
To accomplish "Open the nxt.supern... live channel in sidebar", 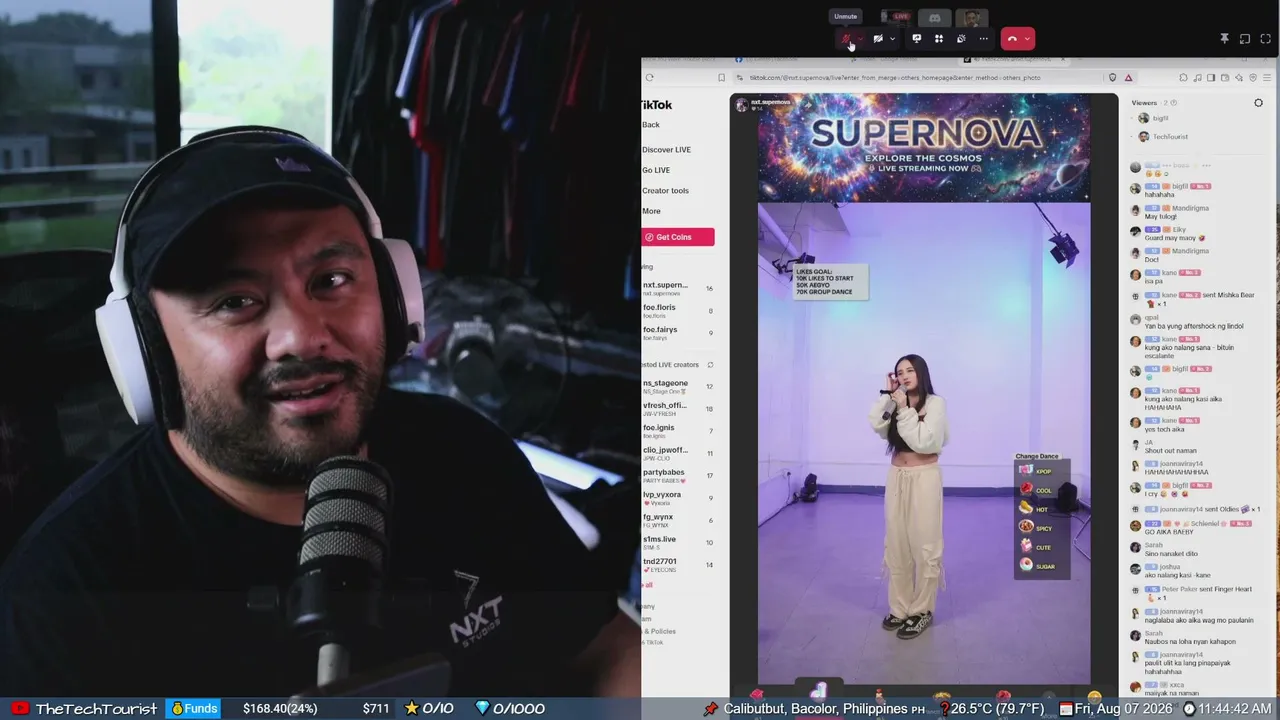I will [x=677, y=288].
